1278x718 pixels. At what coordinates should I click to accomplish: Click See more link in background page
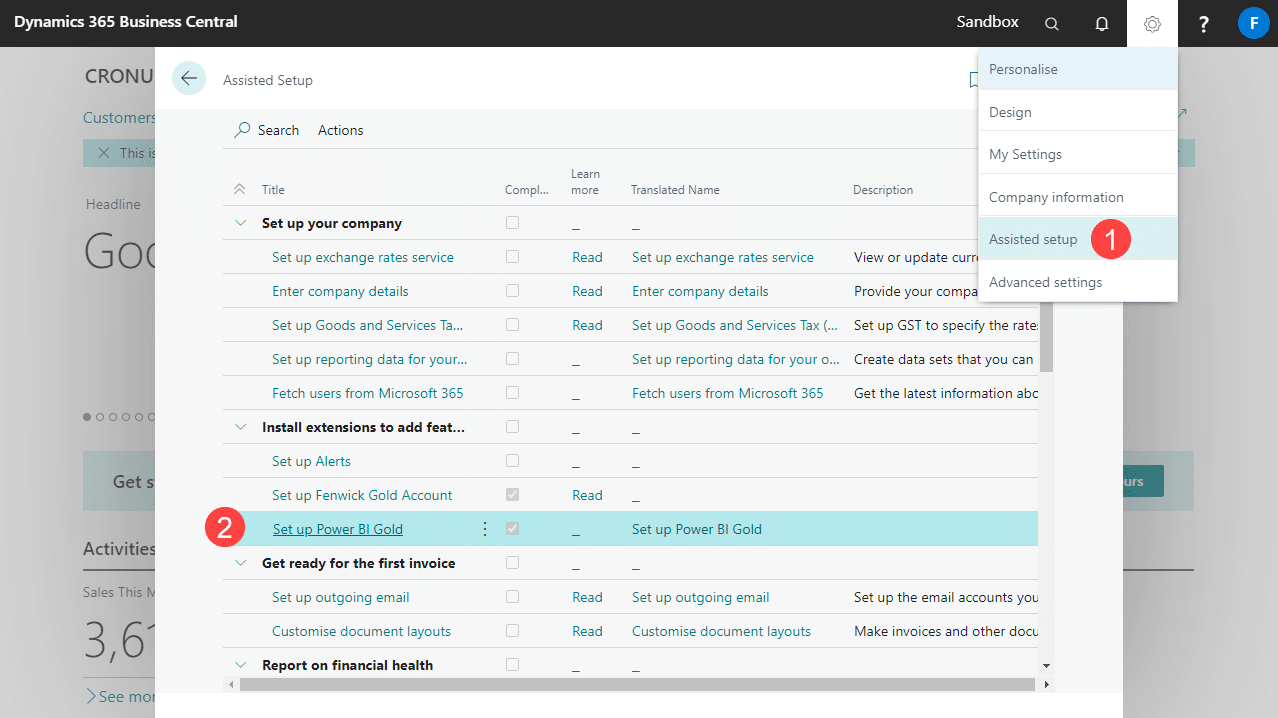[x=120, y=696]
